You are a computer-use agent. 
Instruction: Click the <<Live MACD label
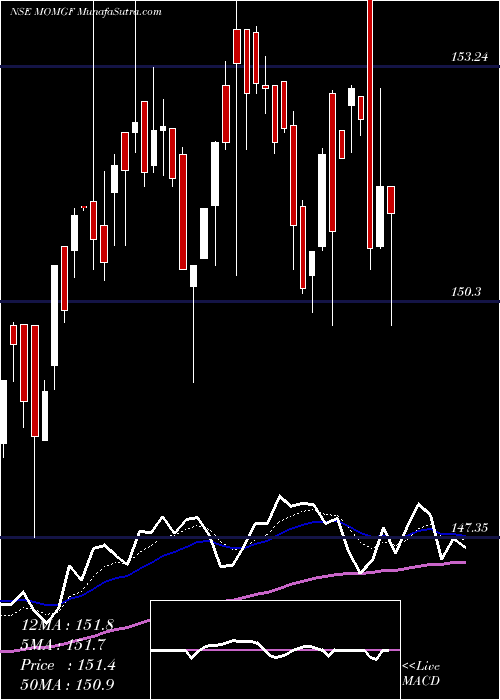click(x=421, y=674)
